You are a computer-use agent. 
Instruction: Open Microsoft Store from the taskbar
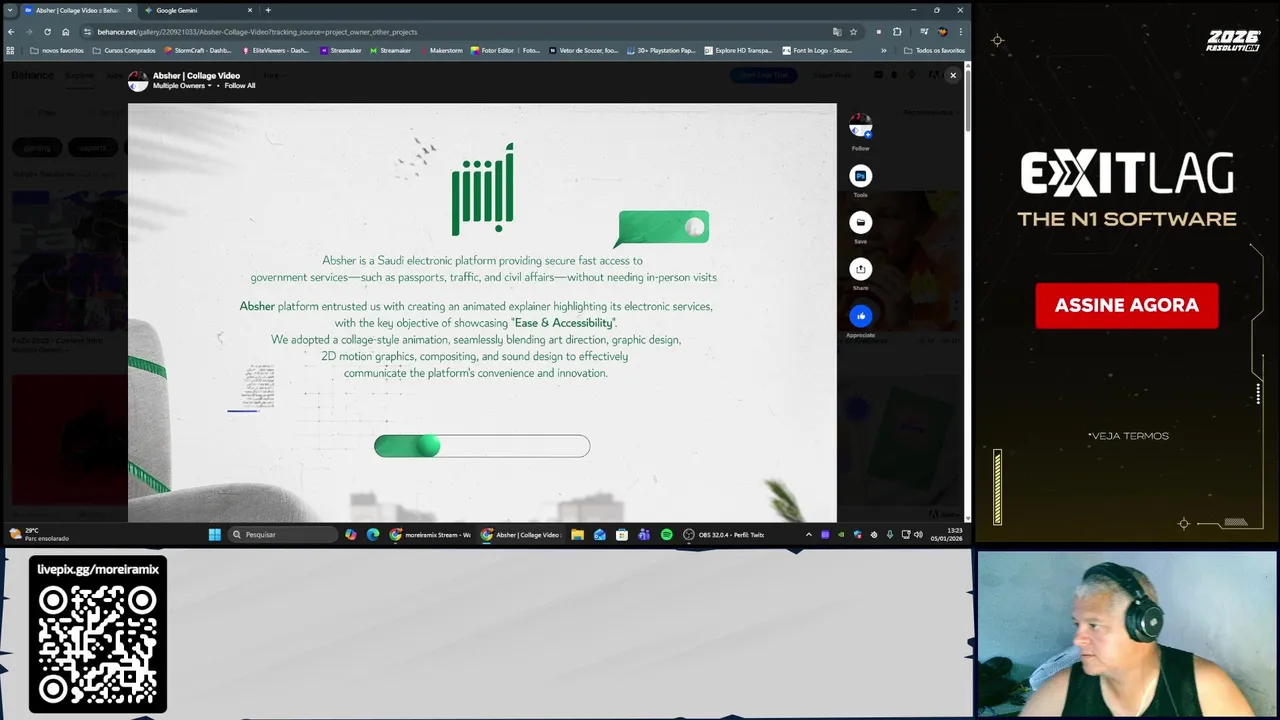click(622, 534)
